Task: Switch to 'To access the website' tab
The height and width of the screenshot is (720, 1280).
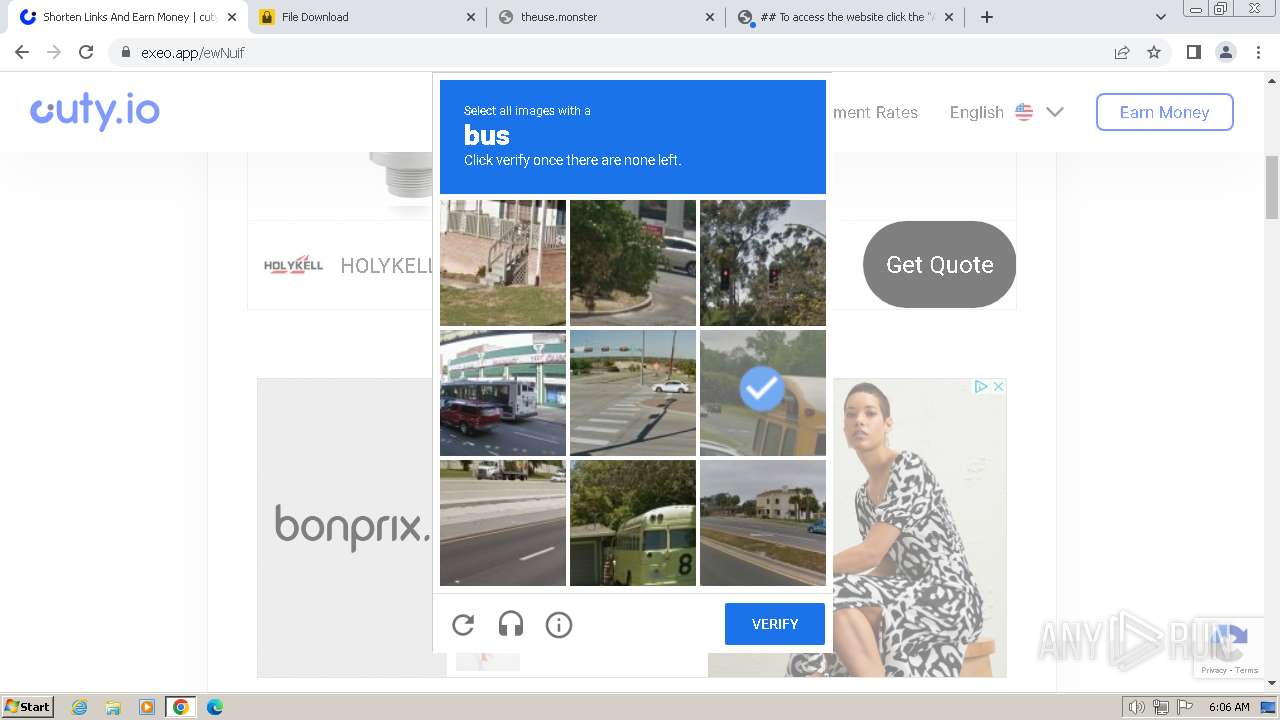Action: pyautogui.click(x=846, y=17)
